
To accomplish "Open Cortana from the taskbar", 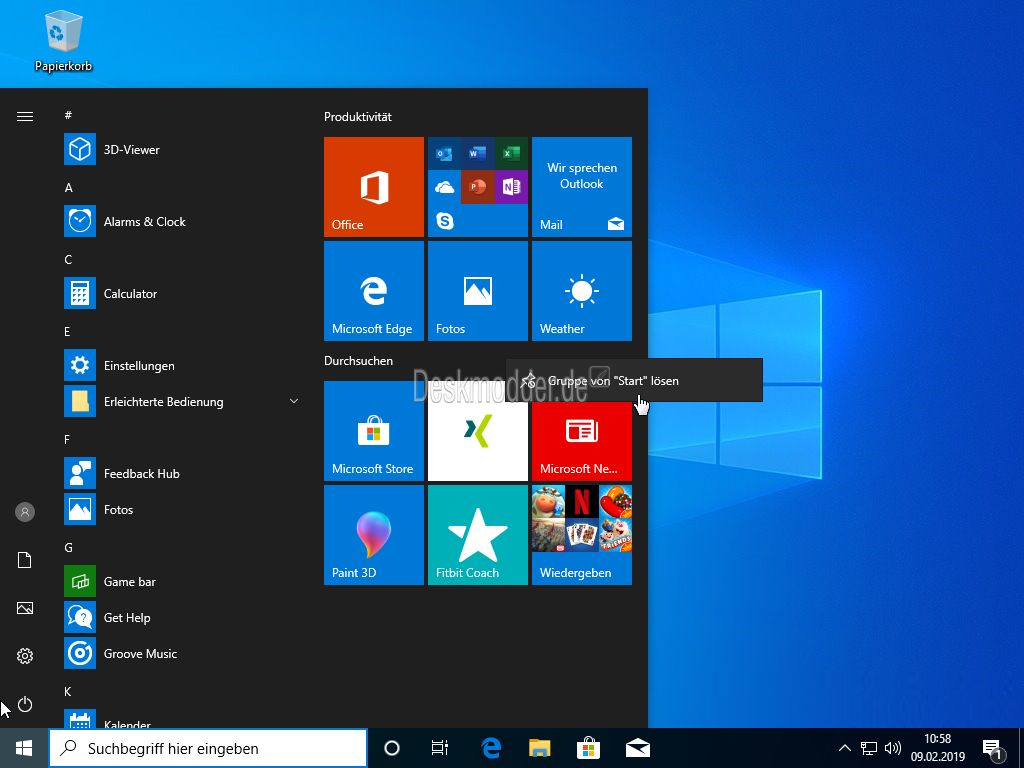I will [x=392, y=748].
